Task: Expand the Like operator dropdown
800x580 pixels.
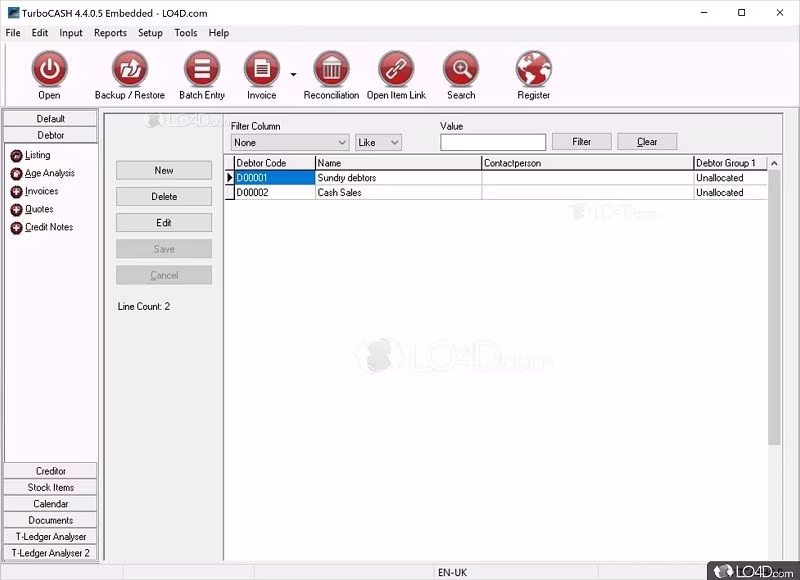Action: click(x=379, y=142)
